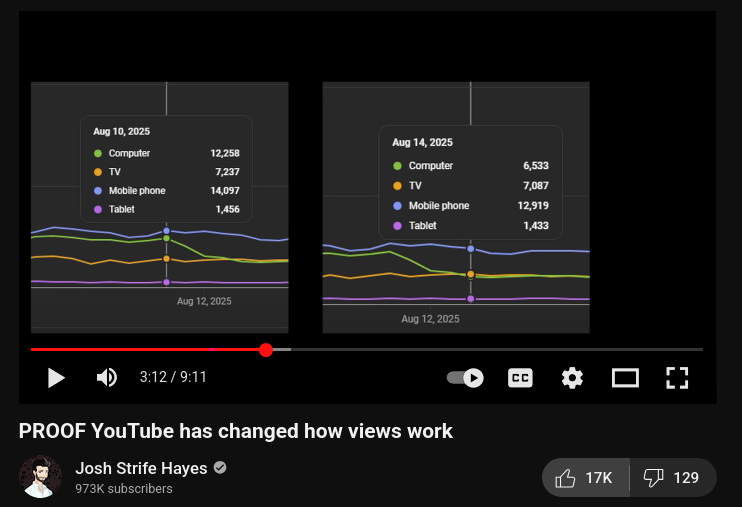Click the 3:12 / 9:11 time display

tap(173, 377)
